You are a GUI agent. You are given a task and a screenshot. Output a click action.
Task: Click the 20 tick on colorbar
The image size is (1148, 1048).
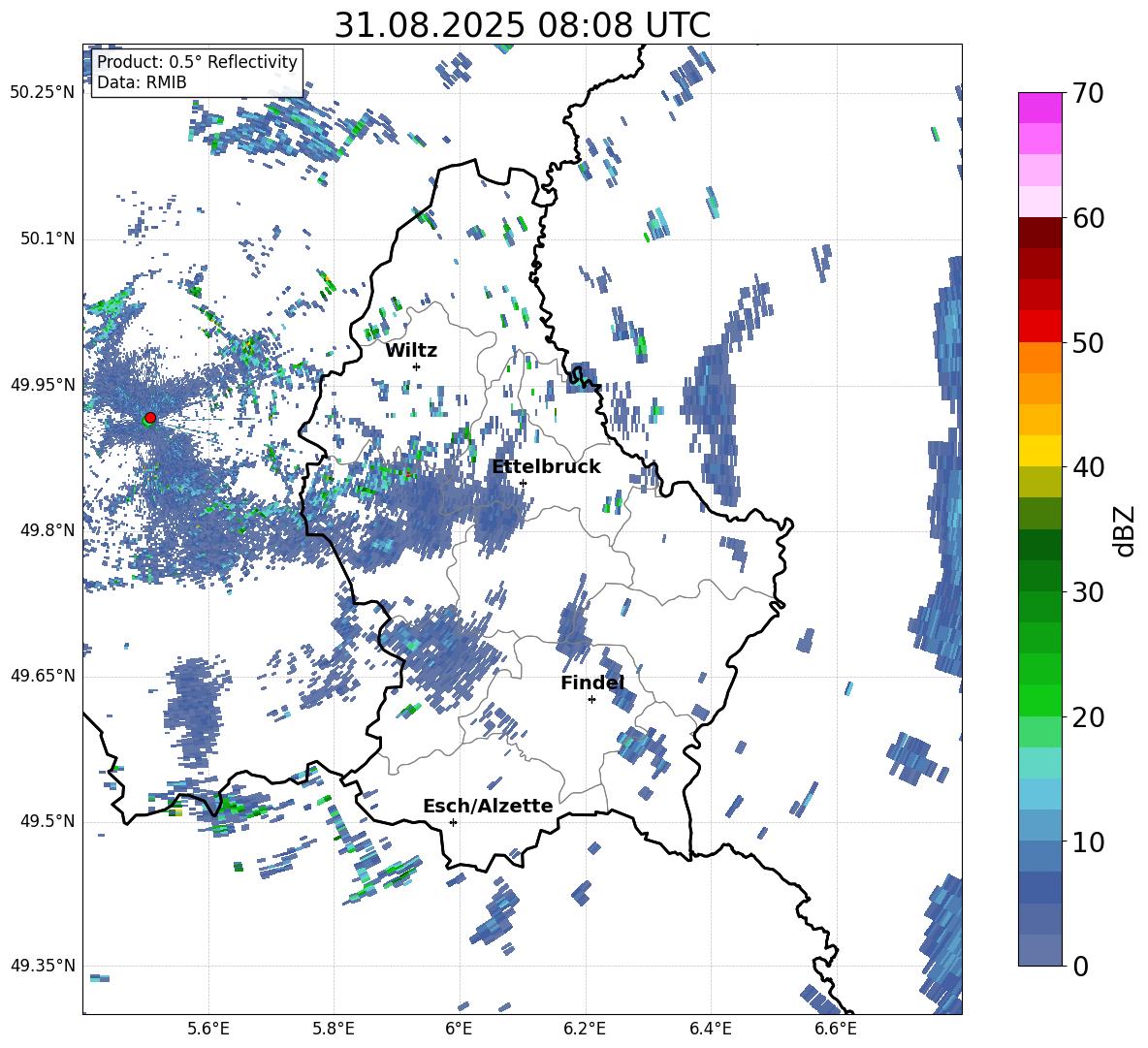(1088, 716)
